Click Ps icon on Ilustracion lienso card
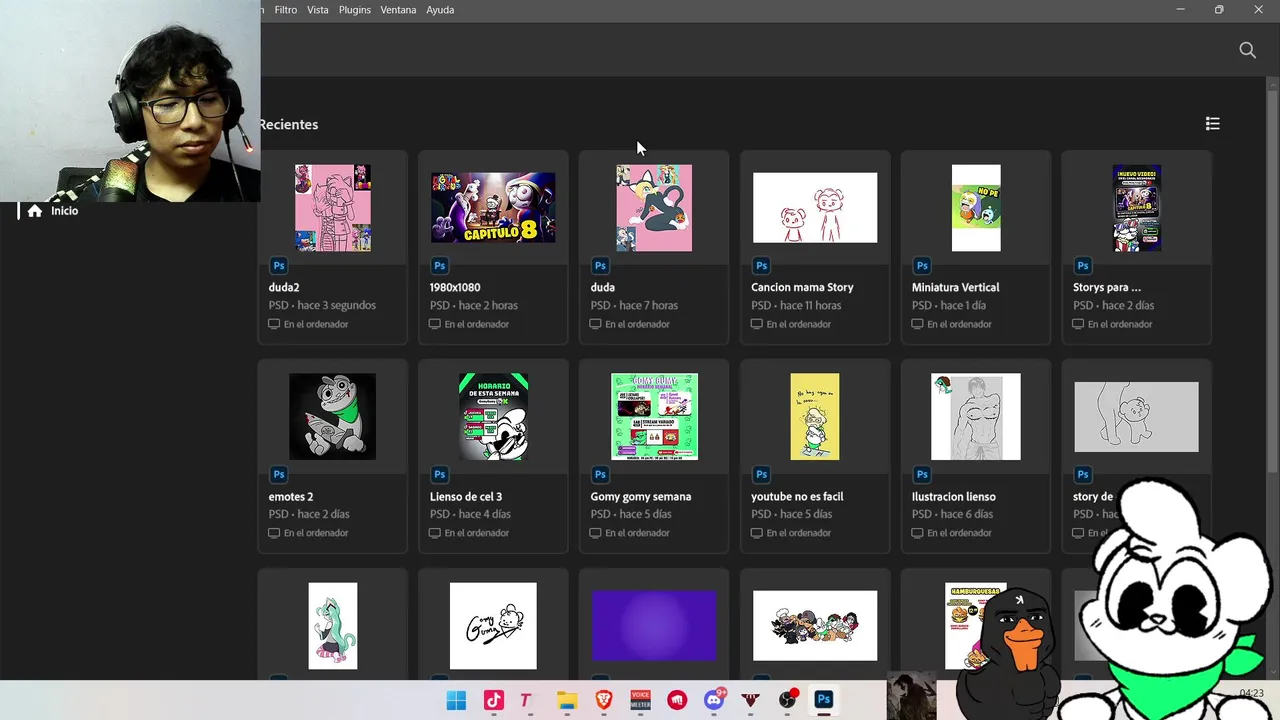Viewport: 1280px width, 720px height. (922, 475)
